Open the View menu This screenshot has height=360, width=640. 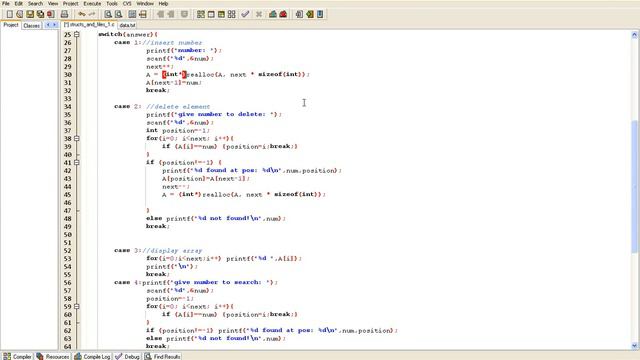53,3
